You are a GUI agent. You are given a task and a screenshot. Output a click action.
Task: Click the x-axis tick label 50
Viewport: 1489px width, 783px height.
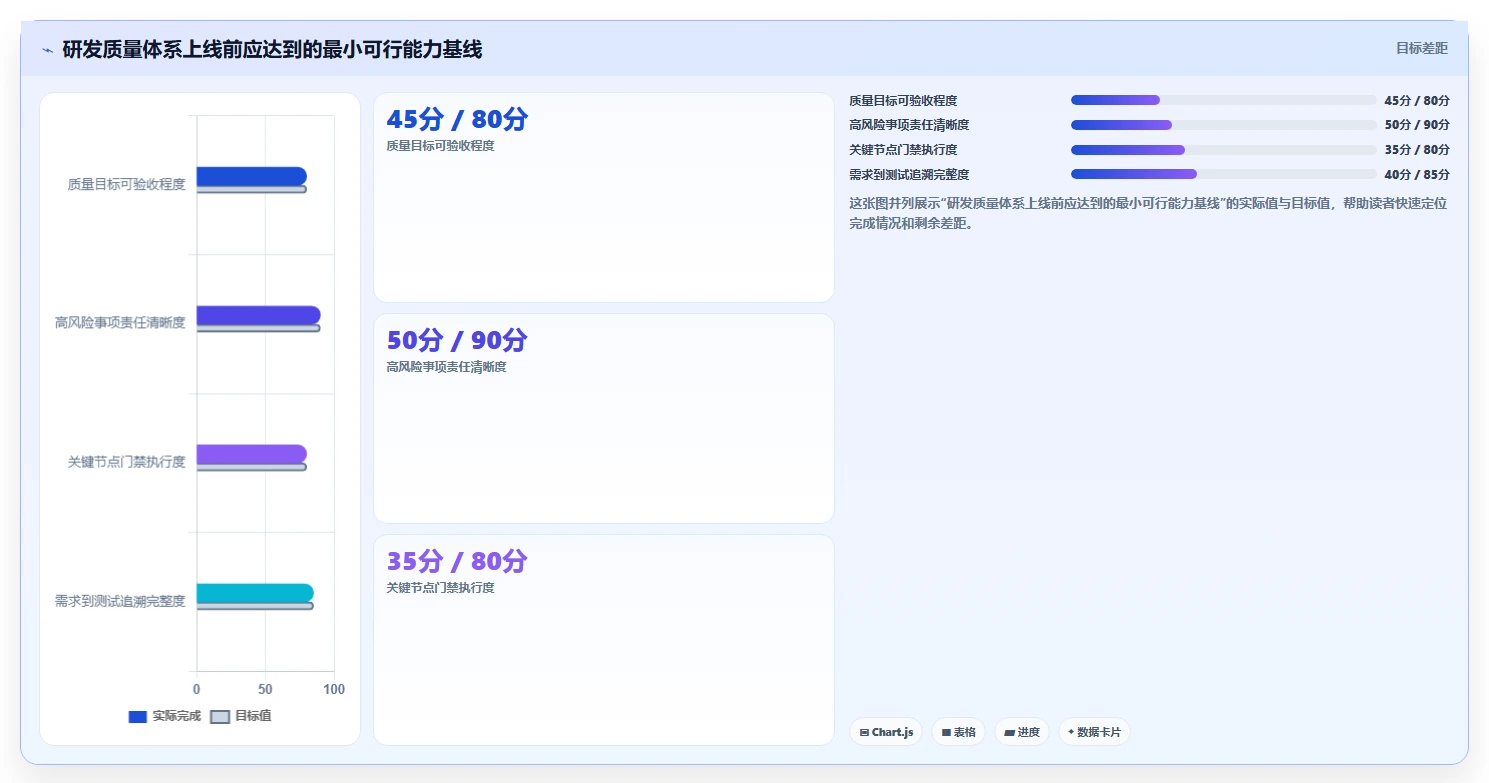(x=265, y=690)
